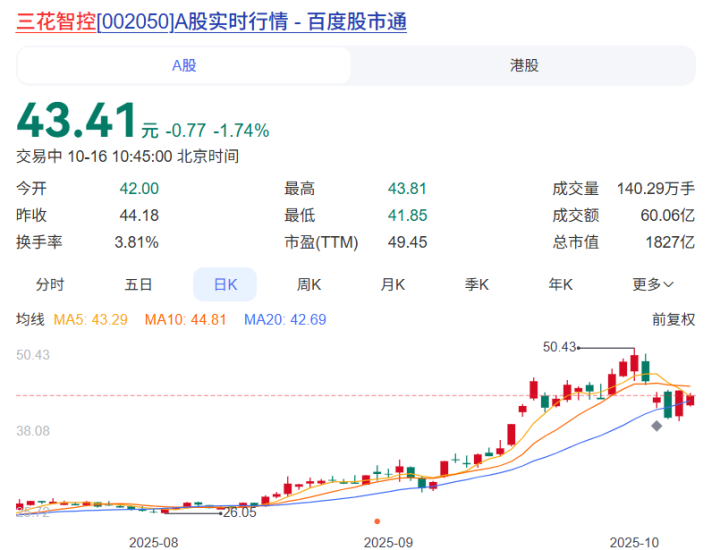Click the 50.43 high price annotation

point(559,347)
